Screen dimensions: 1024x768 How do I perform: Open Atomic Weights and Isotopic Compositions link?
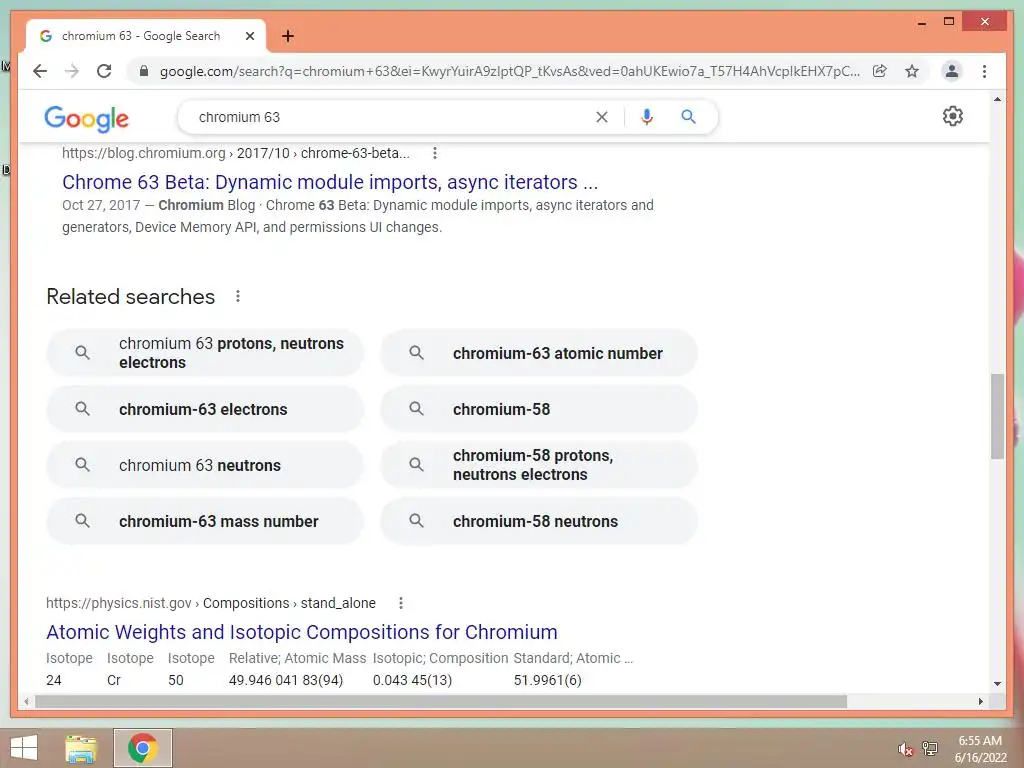pos(302,632)
